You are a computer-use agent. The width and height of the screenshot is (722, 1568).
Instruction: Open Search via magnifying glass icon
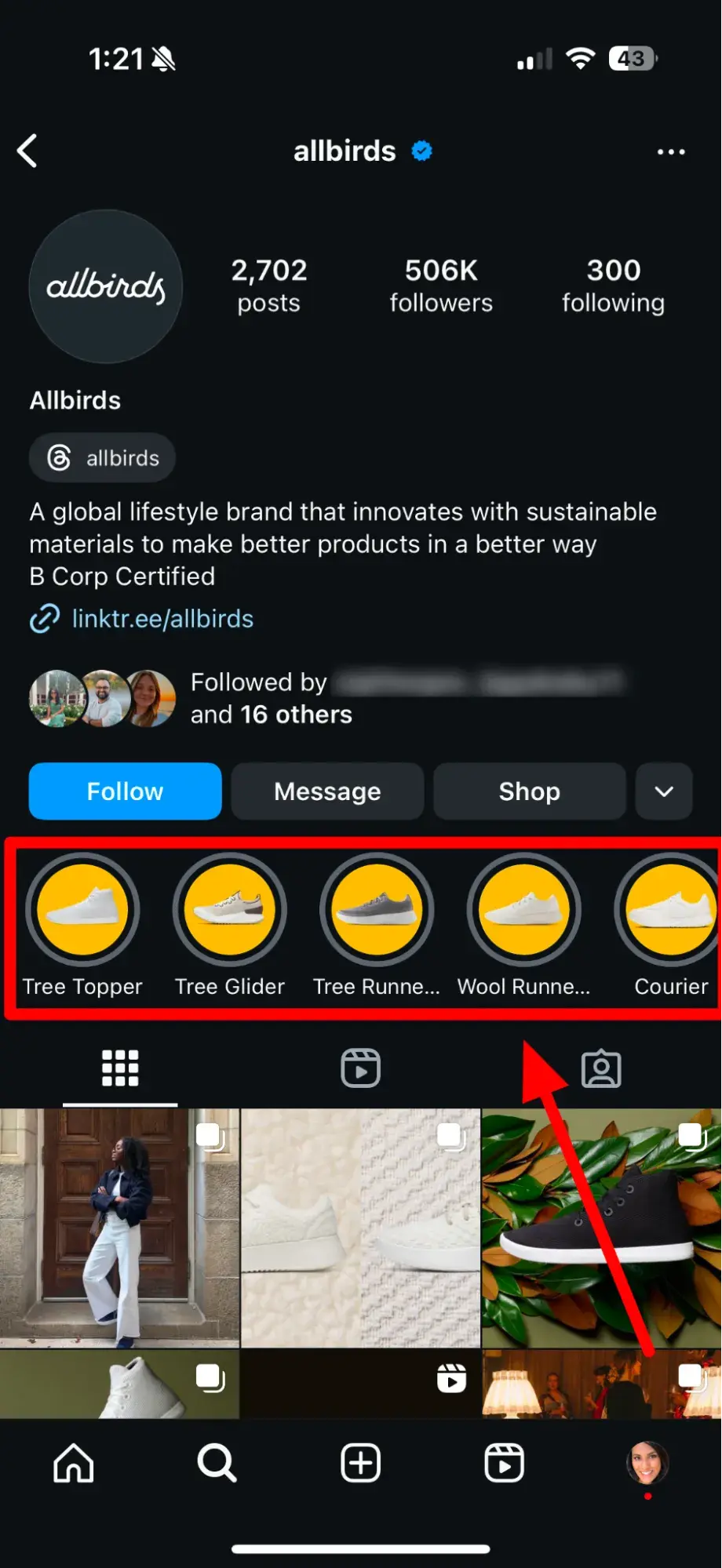(217, 1463)
